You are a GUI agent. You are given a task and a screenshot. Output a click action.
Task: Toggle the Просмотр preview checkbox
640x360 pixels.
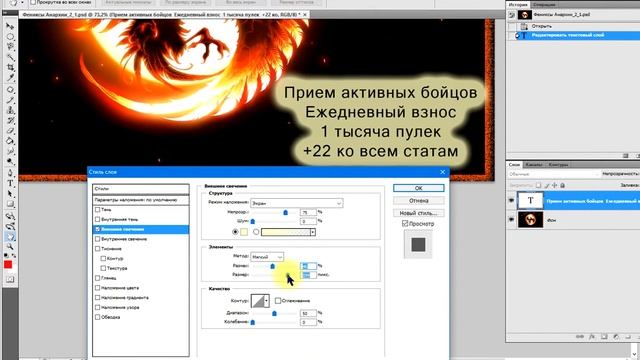[x=405, y=223]
